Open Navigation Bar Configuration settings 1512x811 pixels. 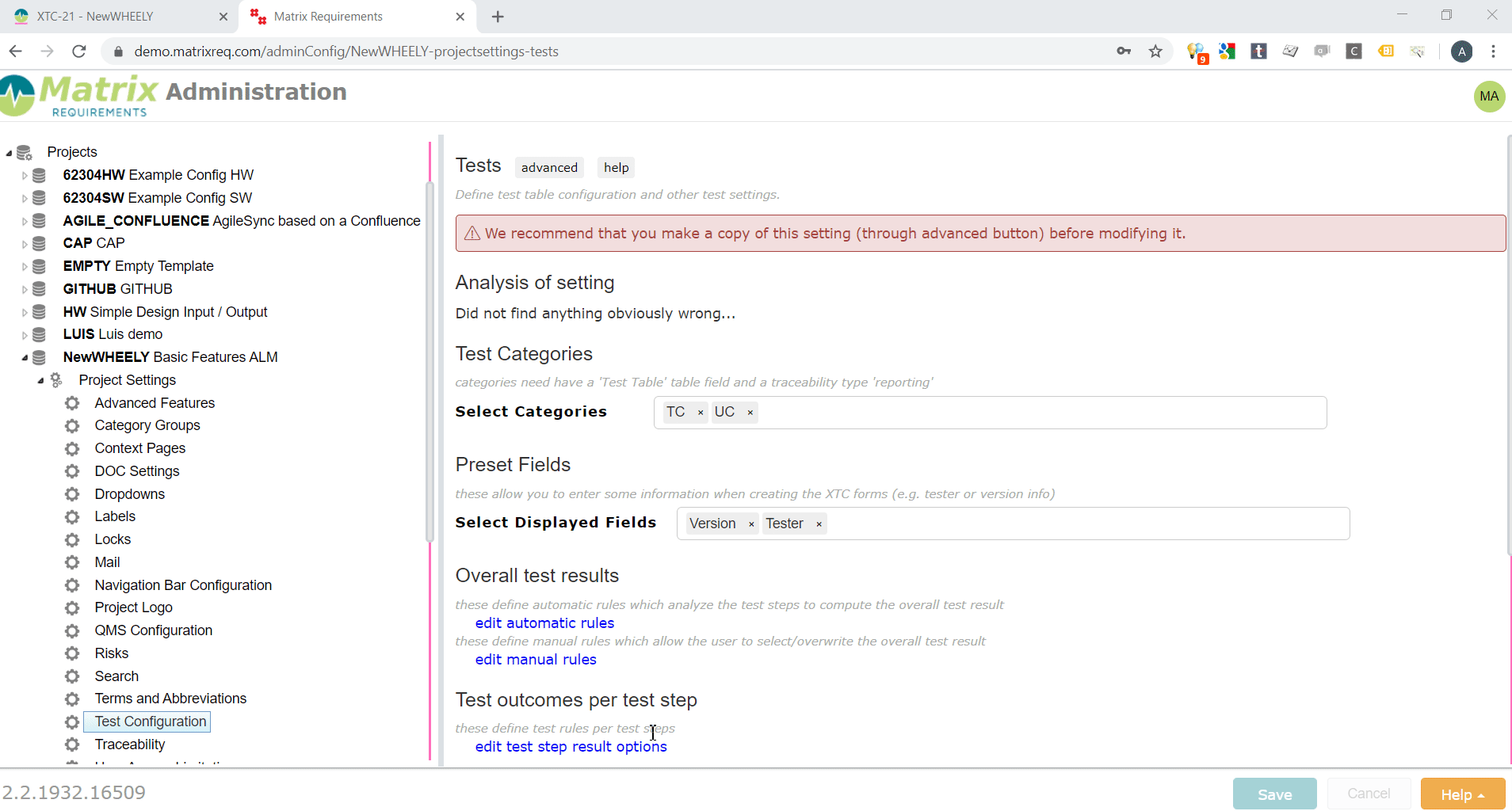click(x=183, y=585)
